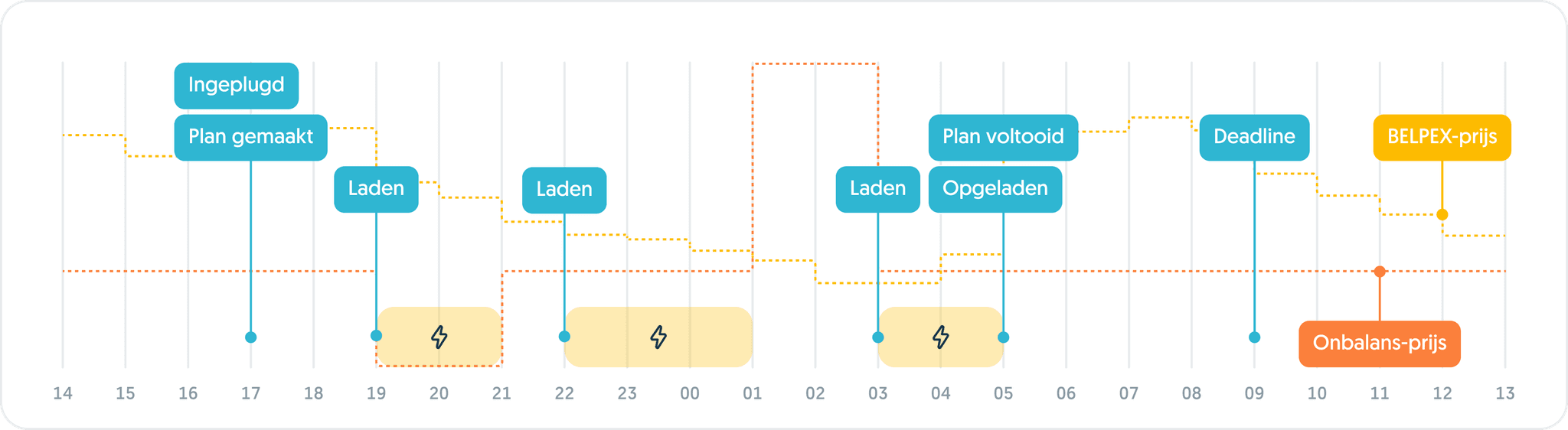This screenshot has width=1568, height=430.
Task: Click the orange Onbalans-prijs legend label
Action: [x=1379, y=344]
